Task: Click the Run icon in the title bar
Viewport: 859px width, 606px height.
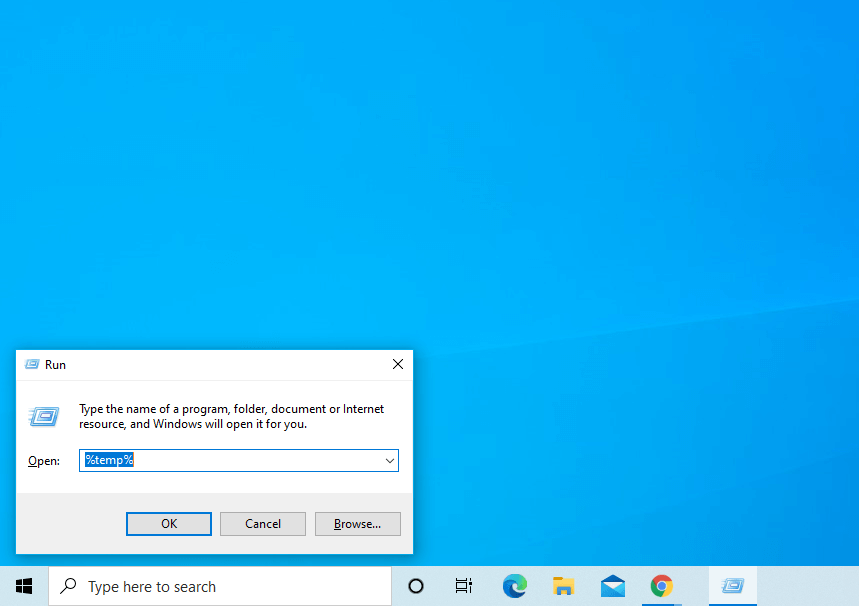Action: (x=30, y=364)
